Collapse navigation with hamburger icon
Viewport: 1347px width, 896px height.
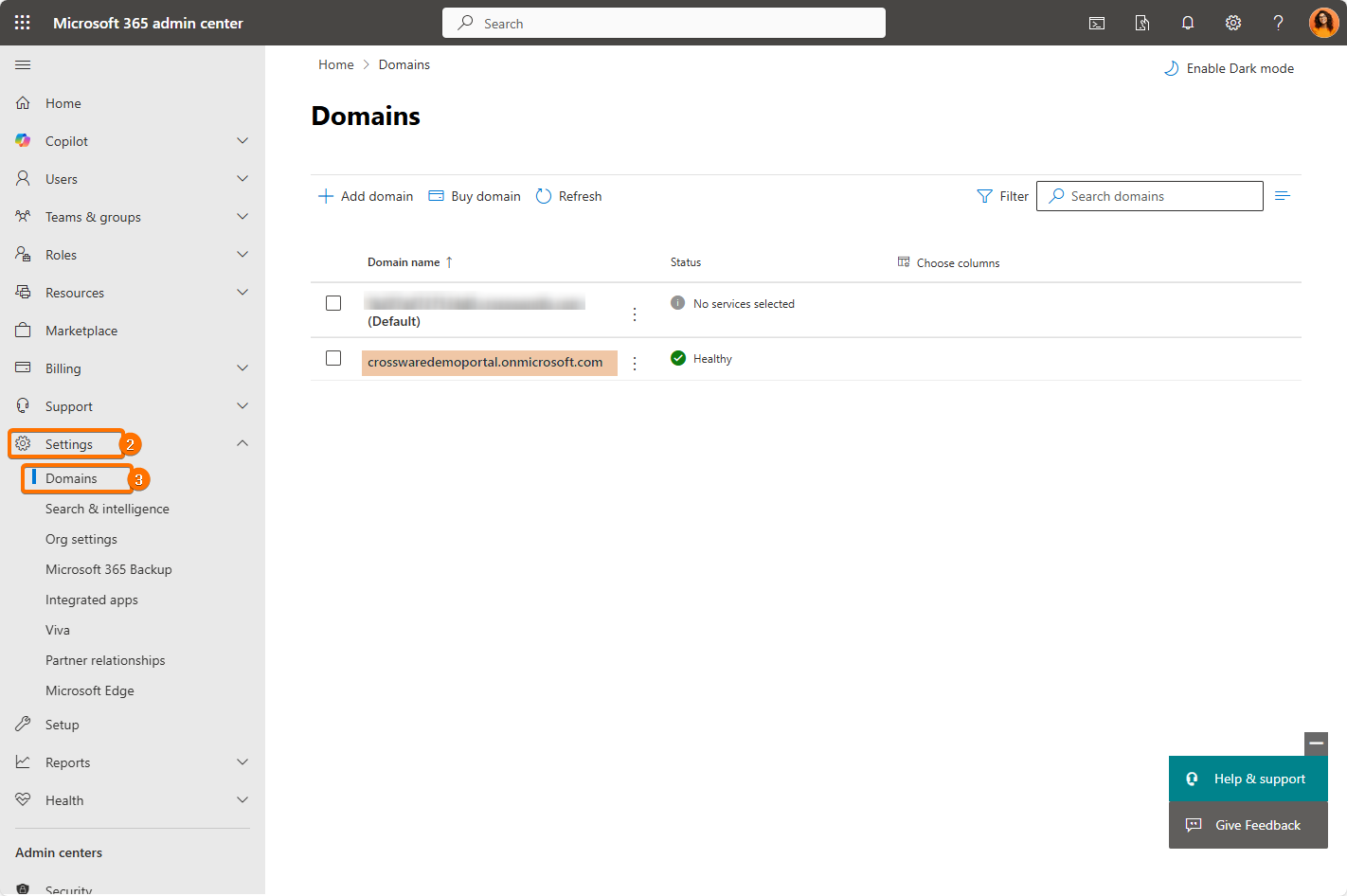click(23, 64)
